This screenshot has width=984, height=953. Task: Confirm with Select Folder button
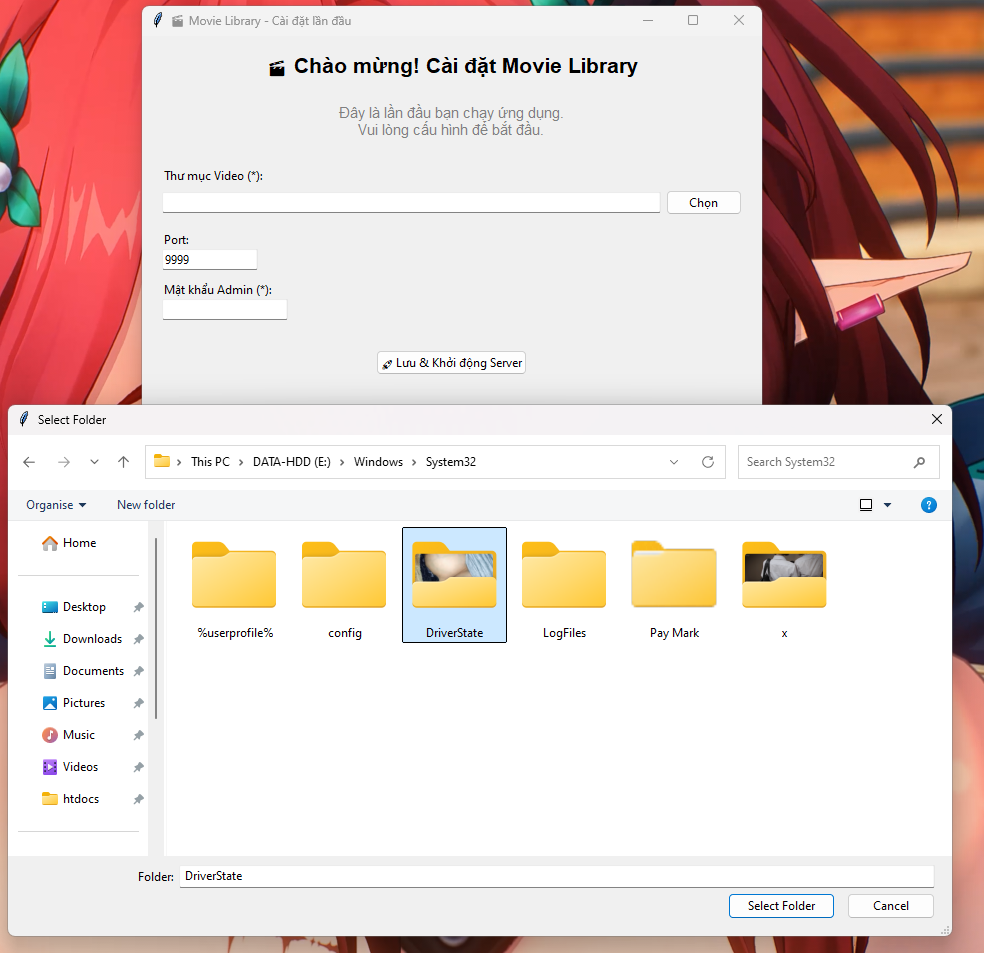click(x=781, y=906)
